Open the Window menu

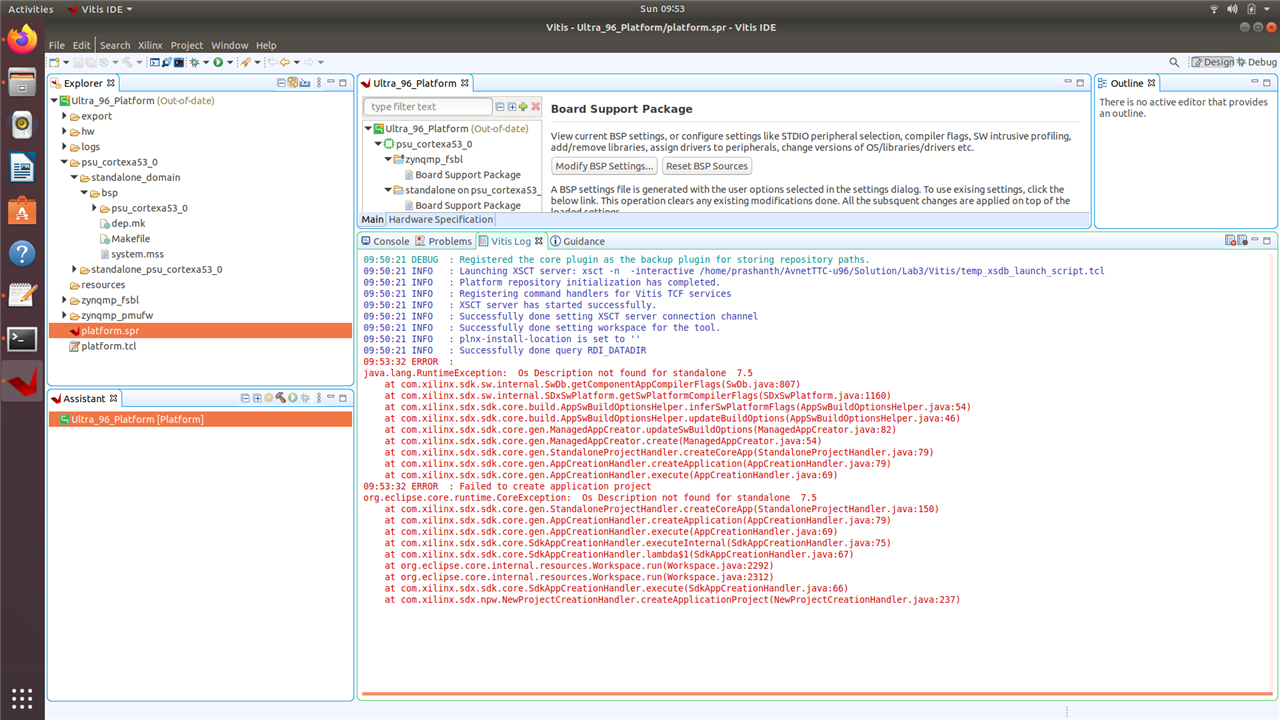(229, 45)
